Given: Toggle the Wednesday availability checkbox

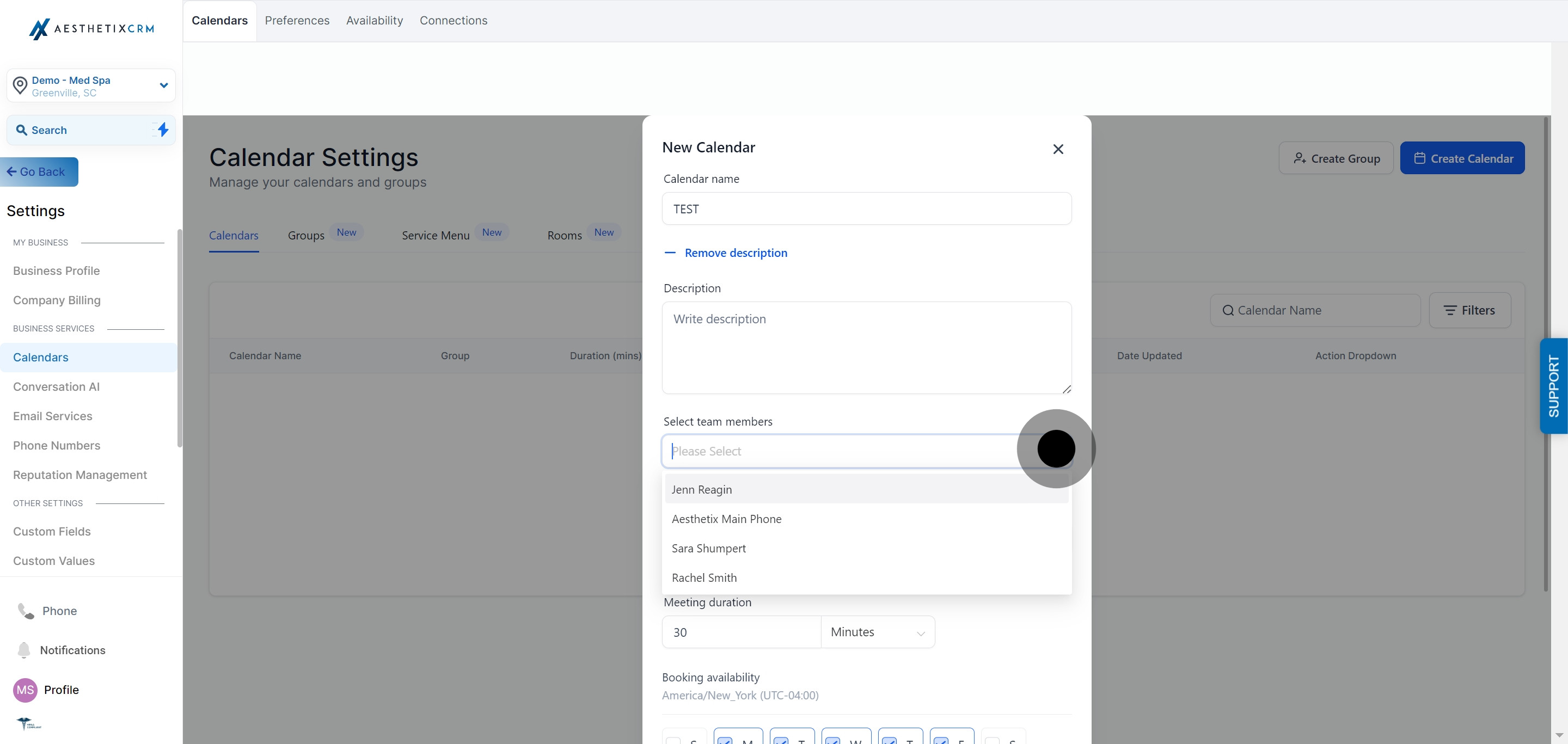Looking at the screenshot, I should click(832, 740).
